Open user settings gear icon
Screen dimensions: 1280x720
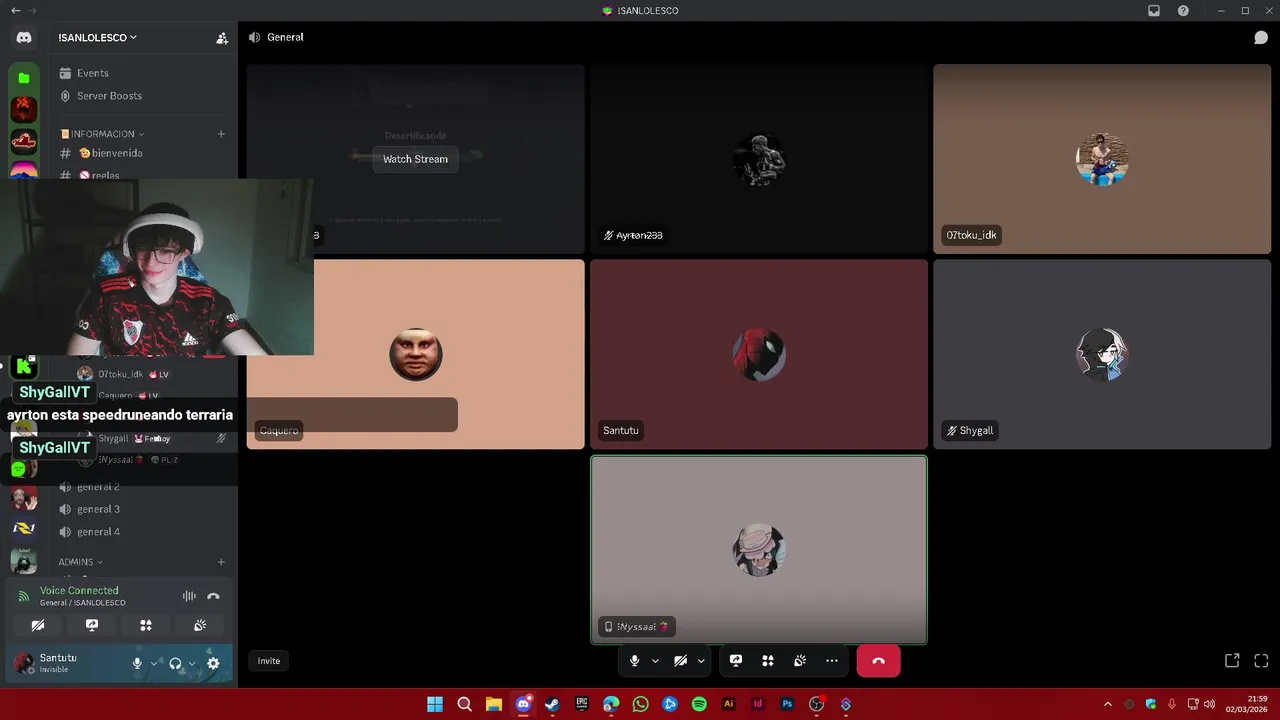click(x=213, y=663)
